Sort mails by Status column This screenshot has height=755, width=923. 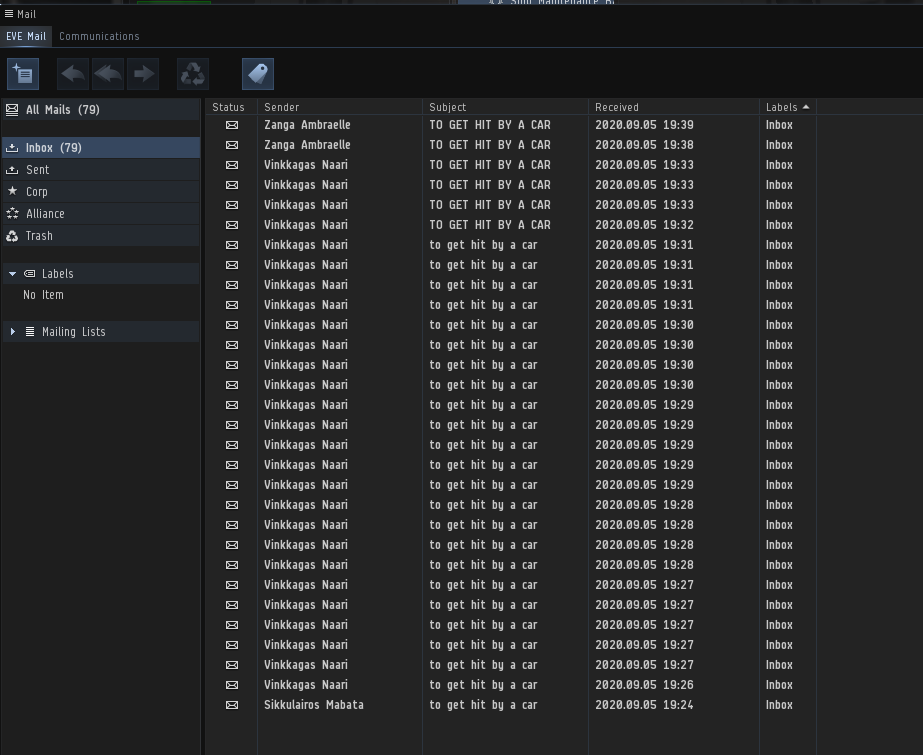(x=228, y=107)
